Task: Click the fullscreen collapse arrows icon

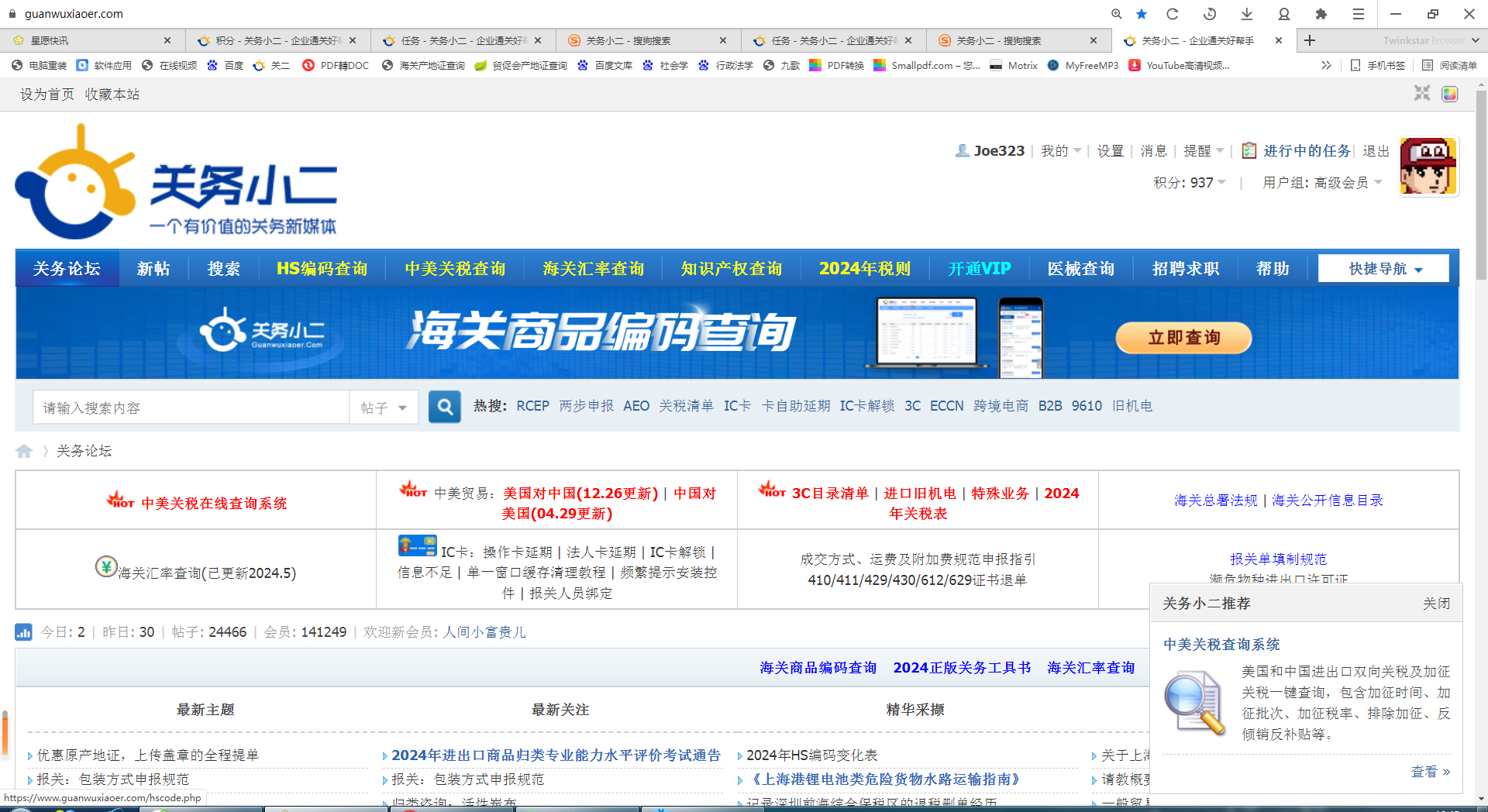Action: coord(1422,94)
